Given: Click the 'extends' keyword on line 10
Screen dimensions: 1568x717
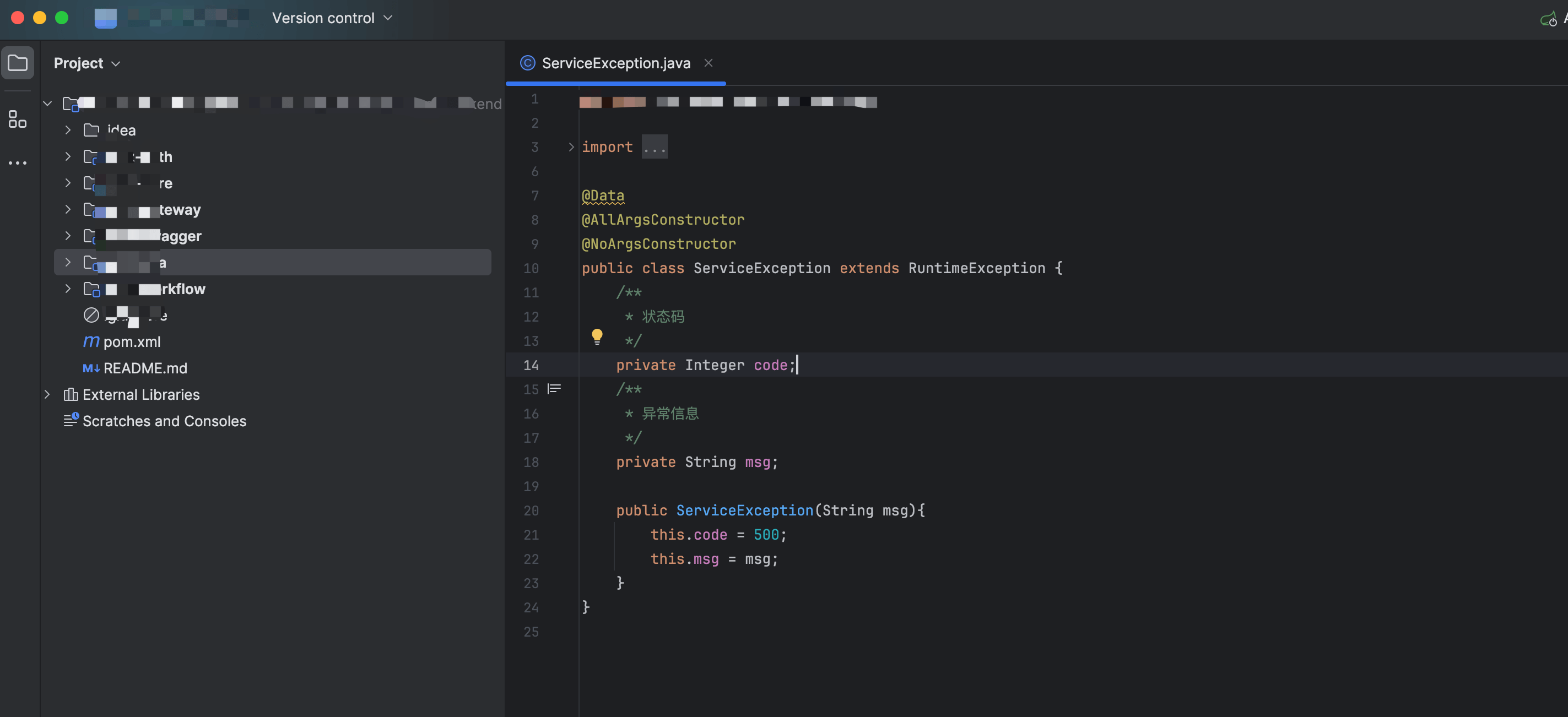Looking at the screenshot, I should [x=869, y=268].
